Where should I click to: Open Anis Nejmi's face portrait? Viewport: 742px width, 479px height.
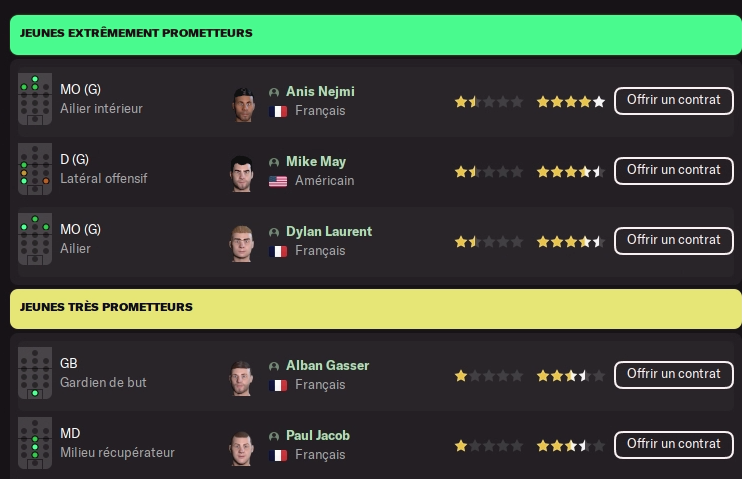pos(243,102)
